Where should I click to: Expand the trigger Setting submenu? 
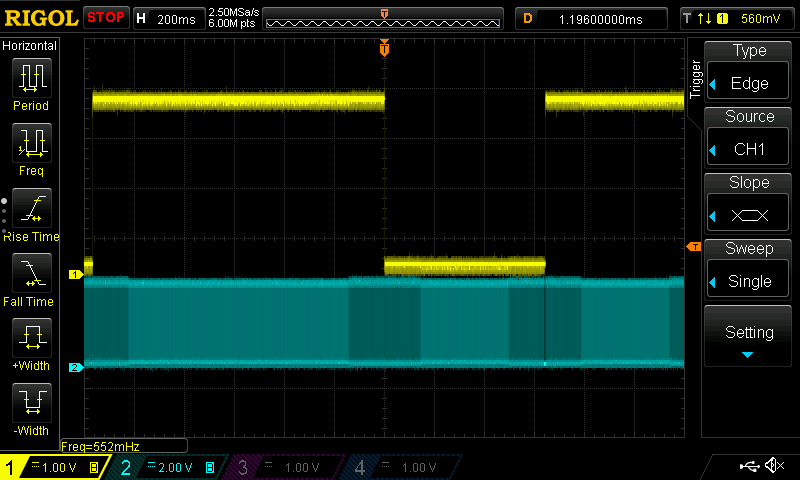point(749,336)
